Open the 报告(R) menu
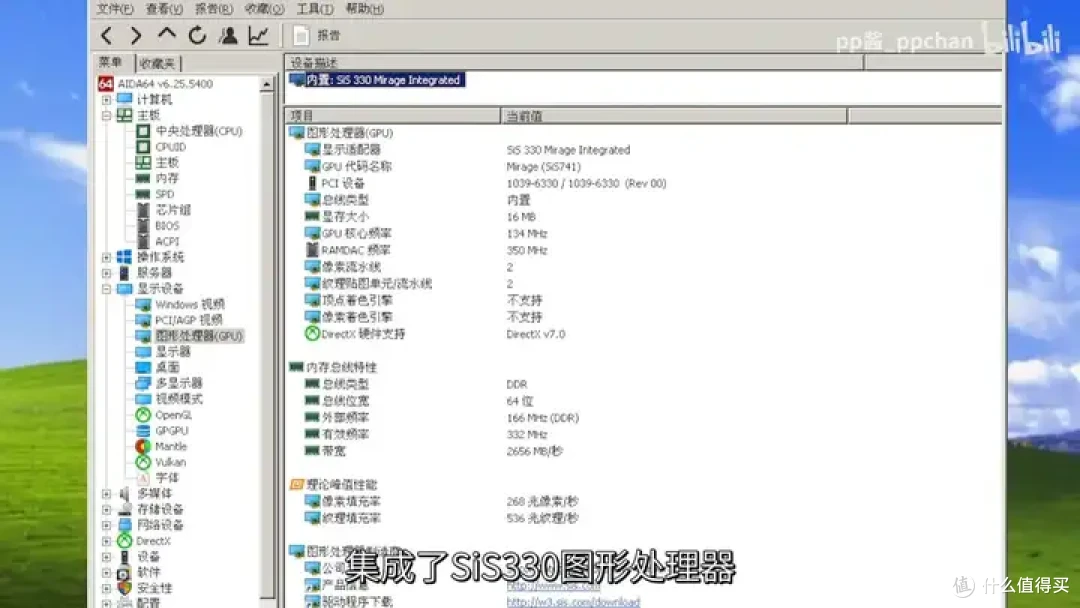The width and height of the screenshot is (1080, 608). (x=214, y=9)
